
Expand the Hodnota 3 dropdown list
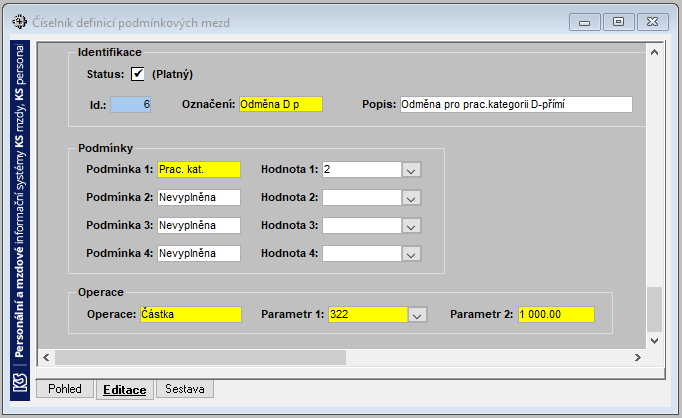point(411,226)
